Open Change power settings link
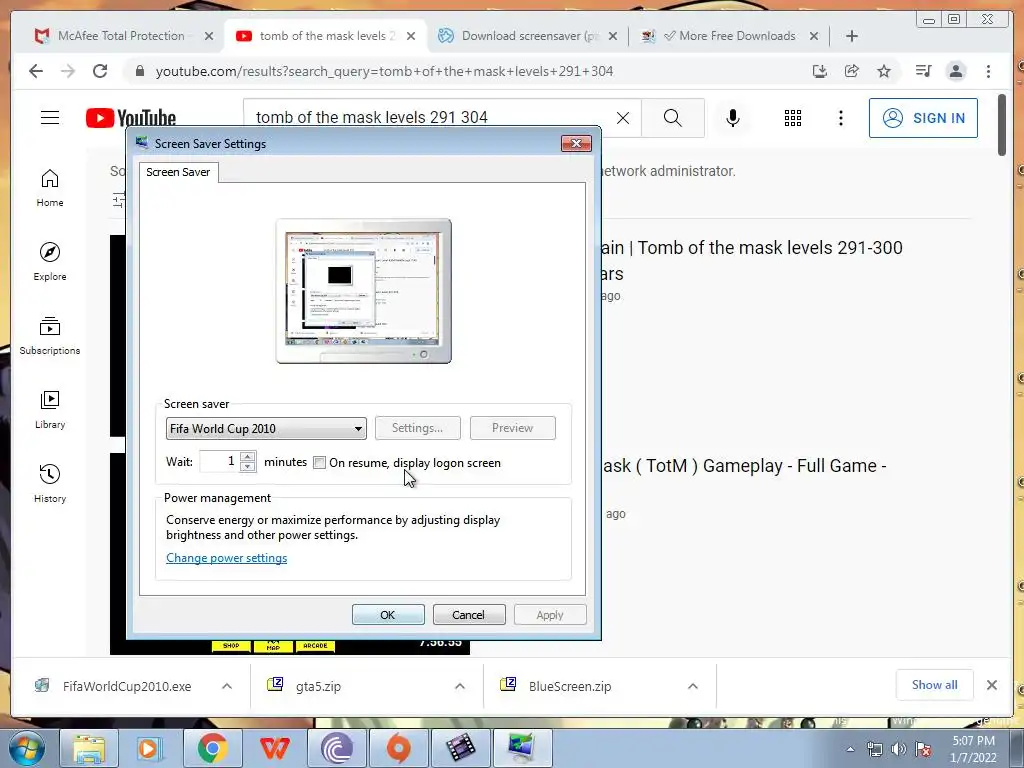The image size is (1024, 768). click(227, 558)
